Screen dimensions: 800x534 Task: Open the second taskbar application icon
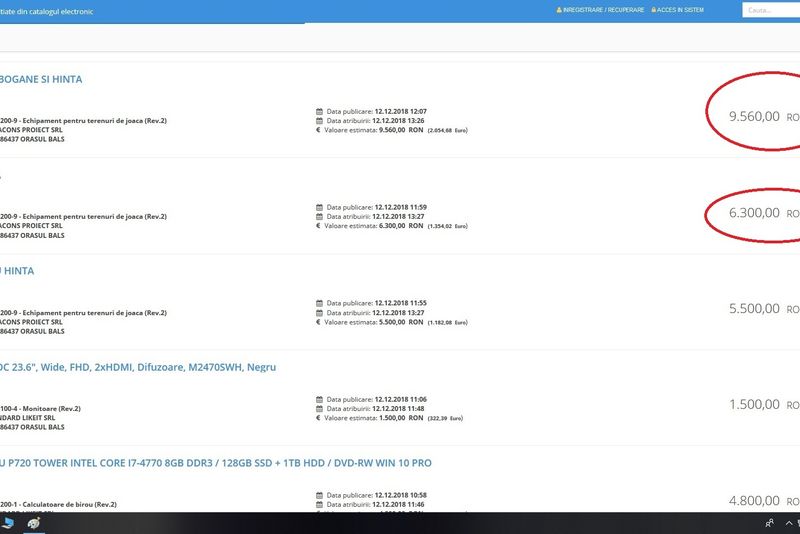coord(33,523)
